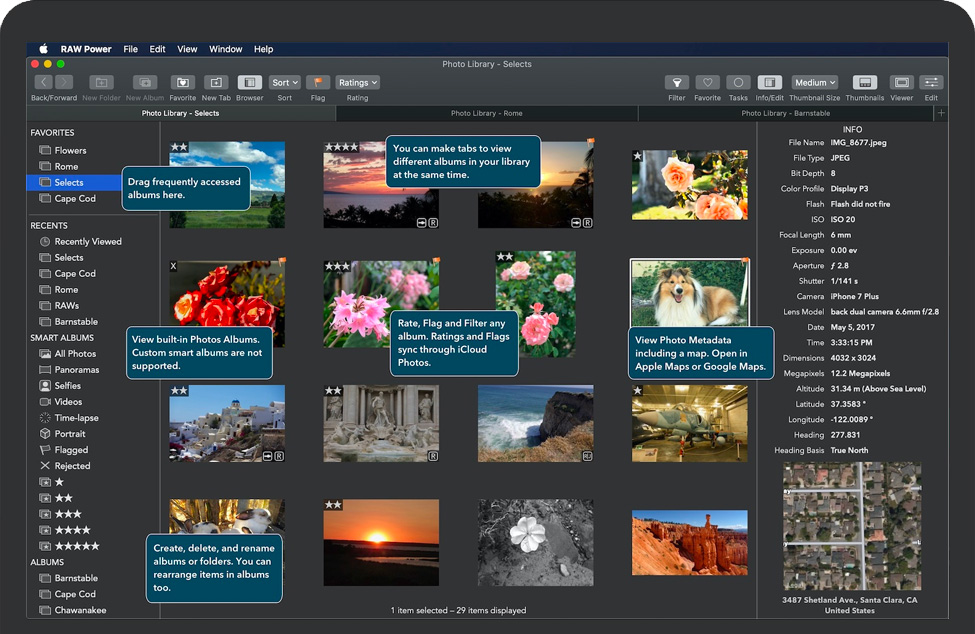The height and width of the screenshot is (634, 975).
Task: Click the Edit sliders icon
Action: (x=931, y=83)
